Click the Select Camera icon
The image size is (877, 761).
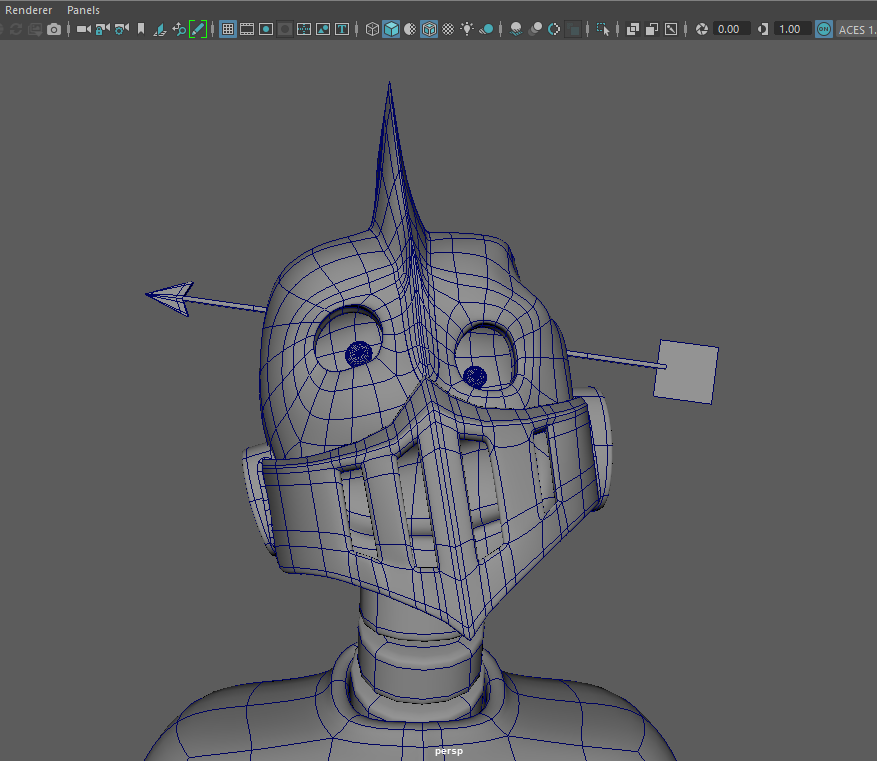84,29
